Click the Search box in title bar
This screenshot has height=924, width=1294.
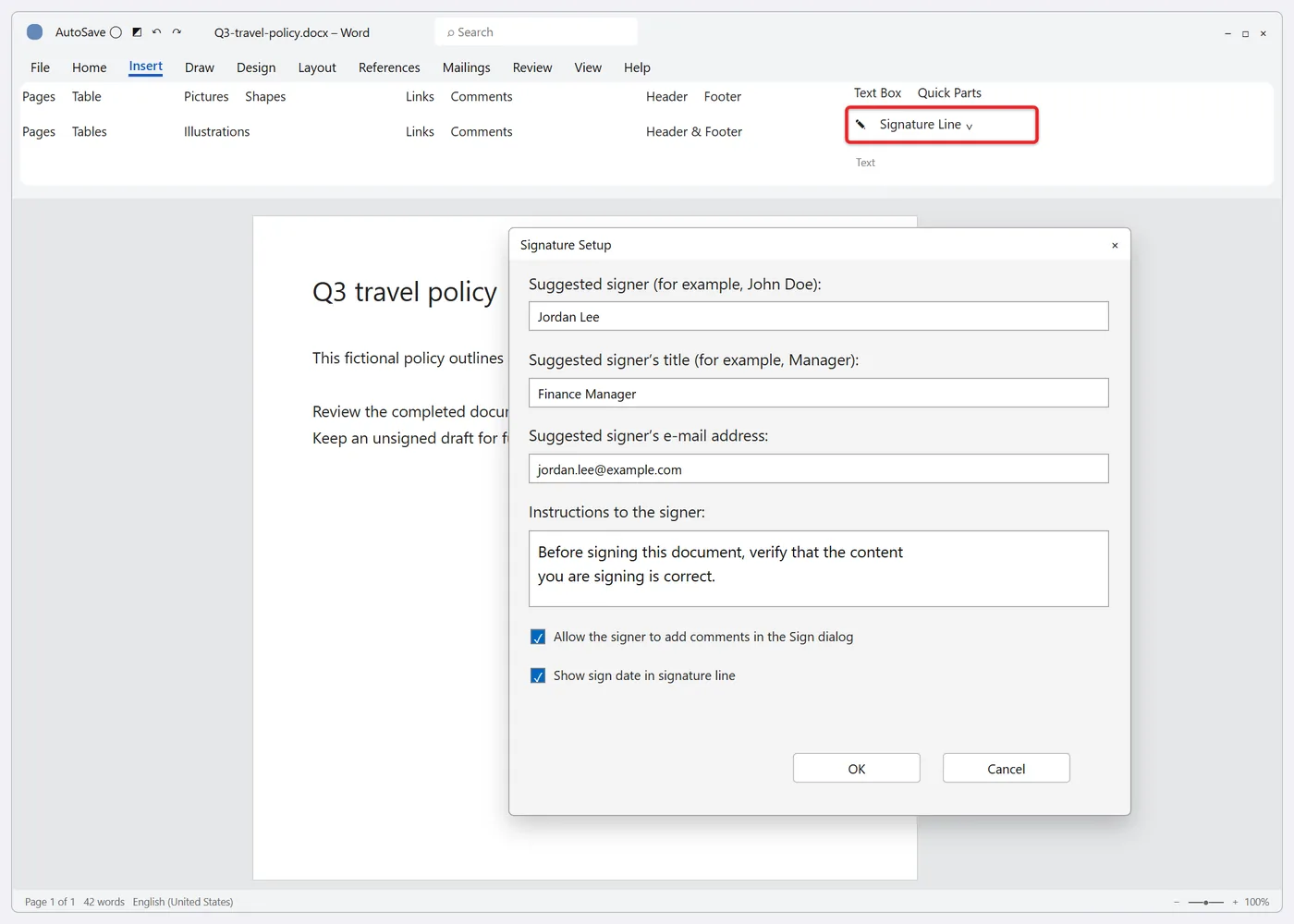point(536,32)
